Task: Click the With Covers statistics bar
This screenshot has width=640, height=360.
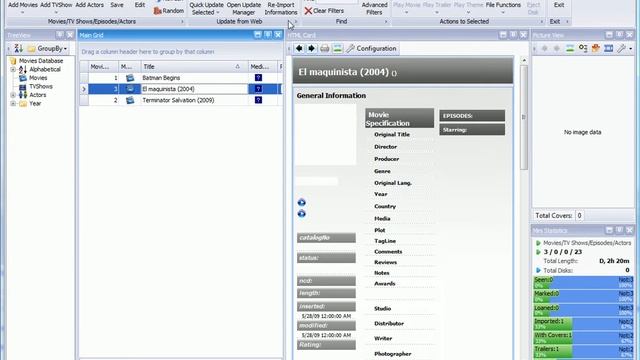Action: point(584,338)
